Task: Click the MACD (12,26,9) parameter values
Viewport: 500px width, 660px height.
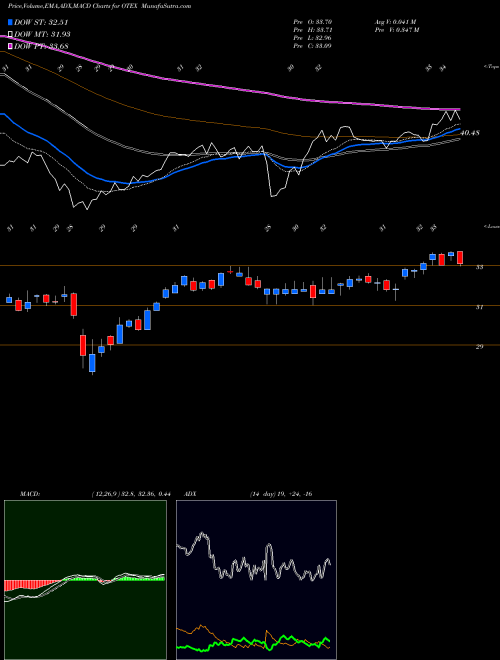Action: click(x=130, y=494)
